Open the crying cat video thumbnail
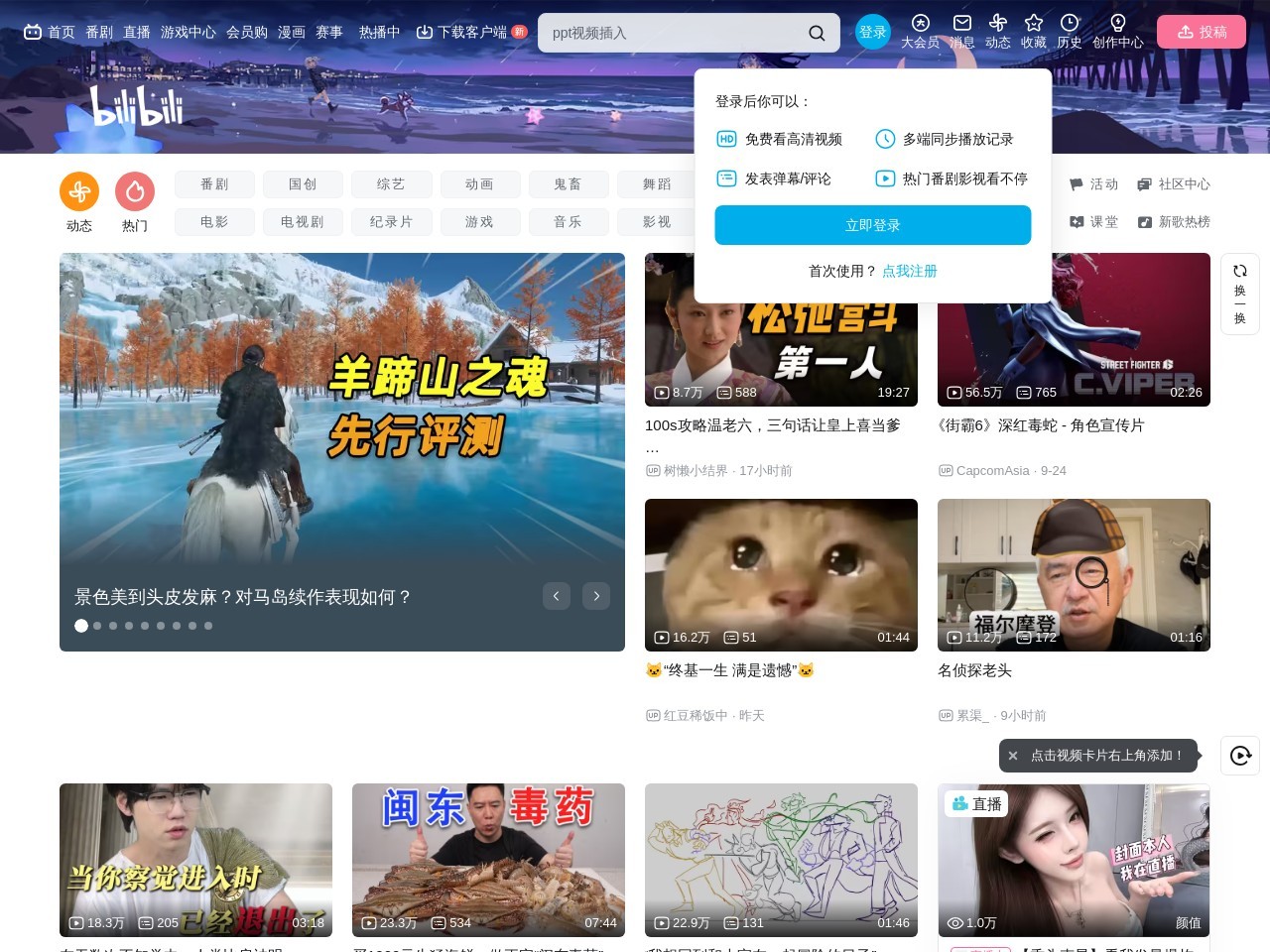Image resolution: width=1270 pixels, height=952 pixels. tap(781, 574)
